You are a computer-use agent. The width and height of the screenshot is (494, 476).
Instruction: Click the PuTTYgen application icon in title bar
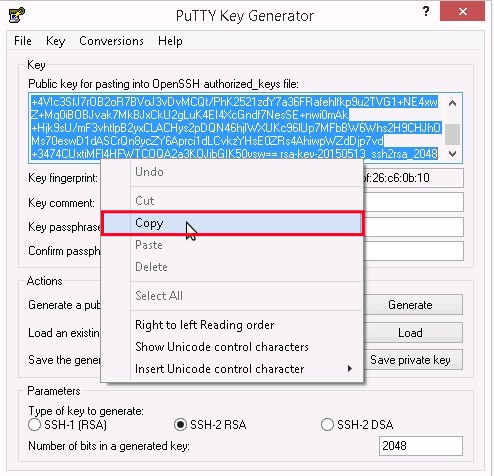tap(17, 15)
